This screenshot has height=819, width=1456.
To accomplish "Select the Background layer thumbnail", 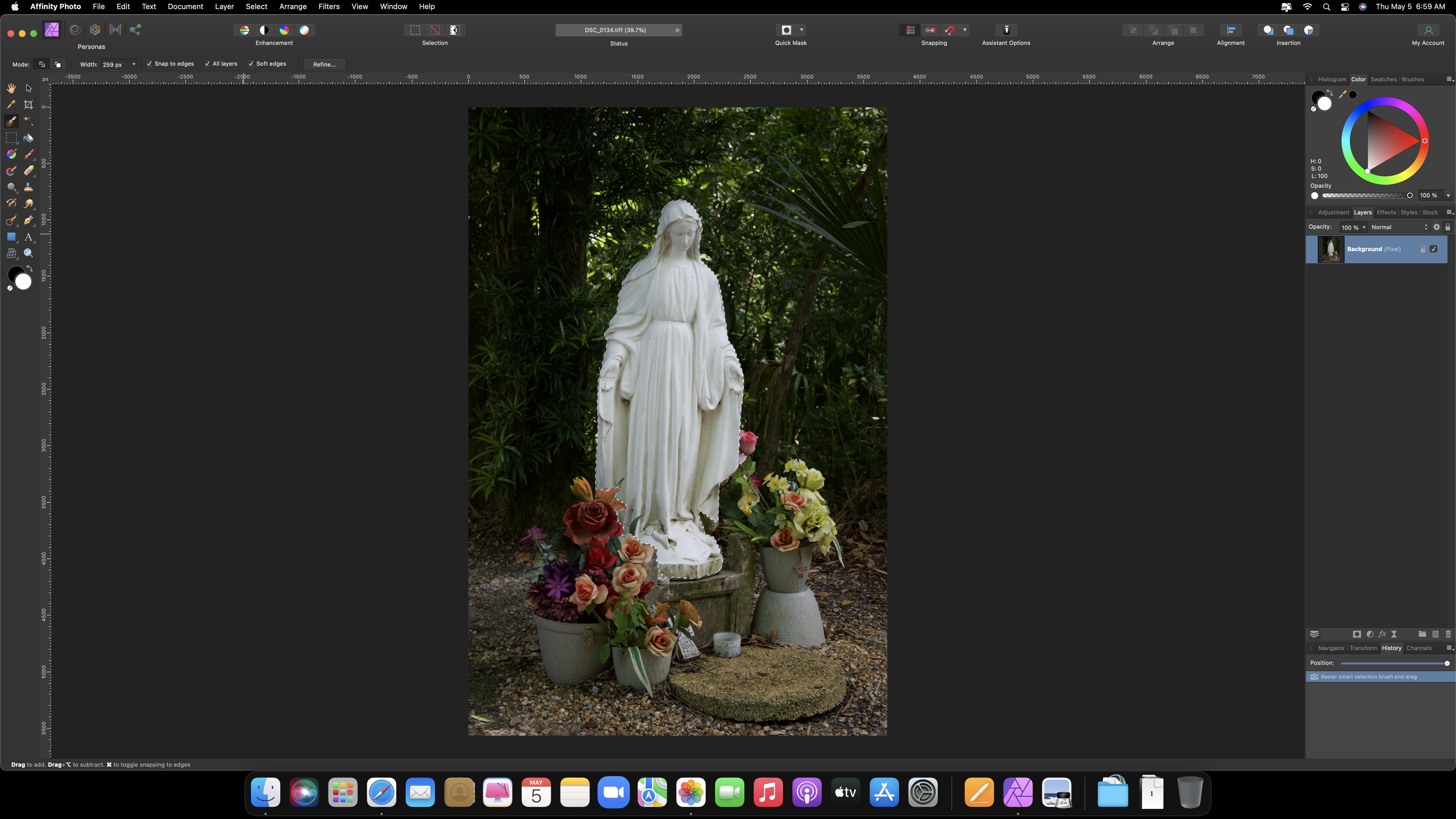I will pos(1331,249).
